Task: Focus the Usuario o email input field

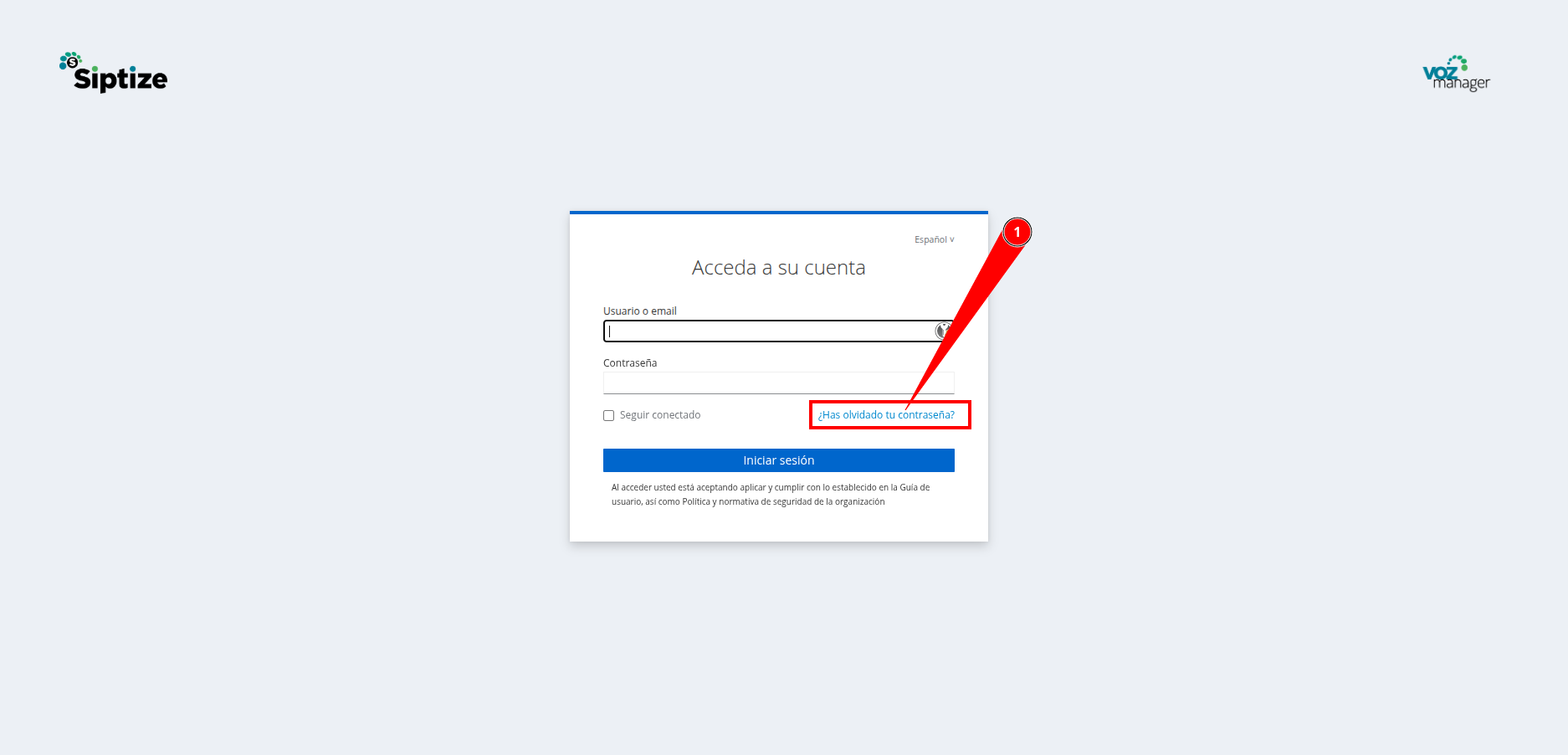Action: pos(779,331)
